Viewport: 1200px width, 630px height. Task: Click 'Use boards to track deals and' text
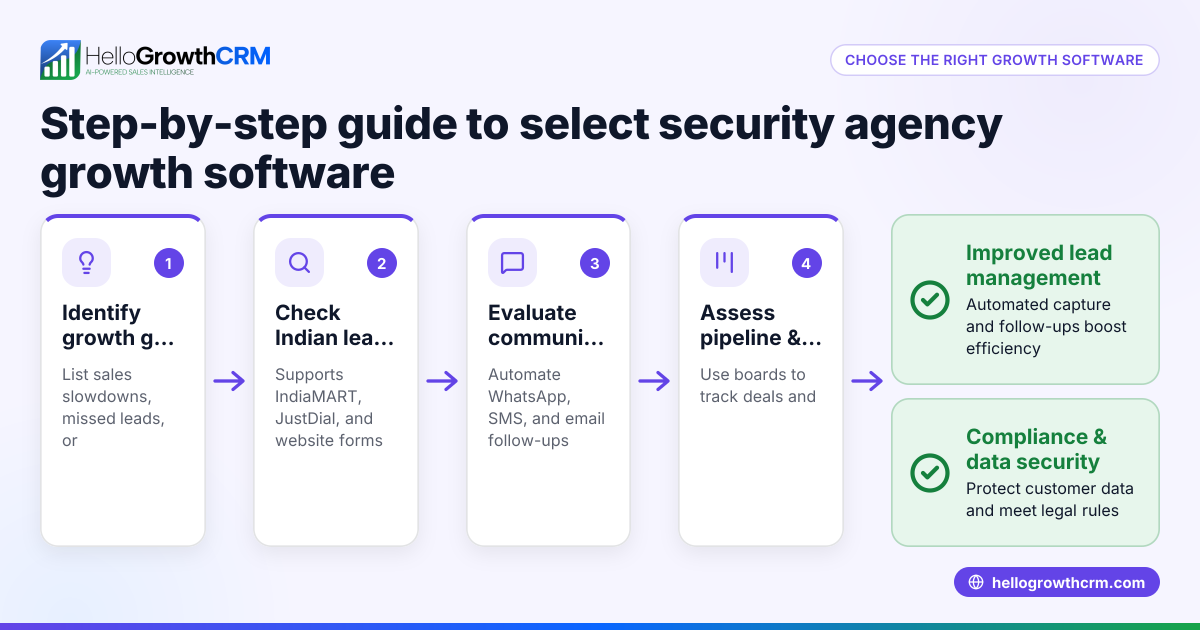point(758,385)
